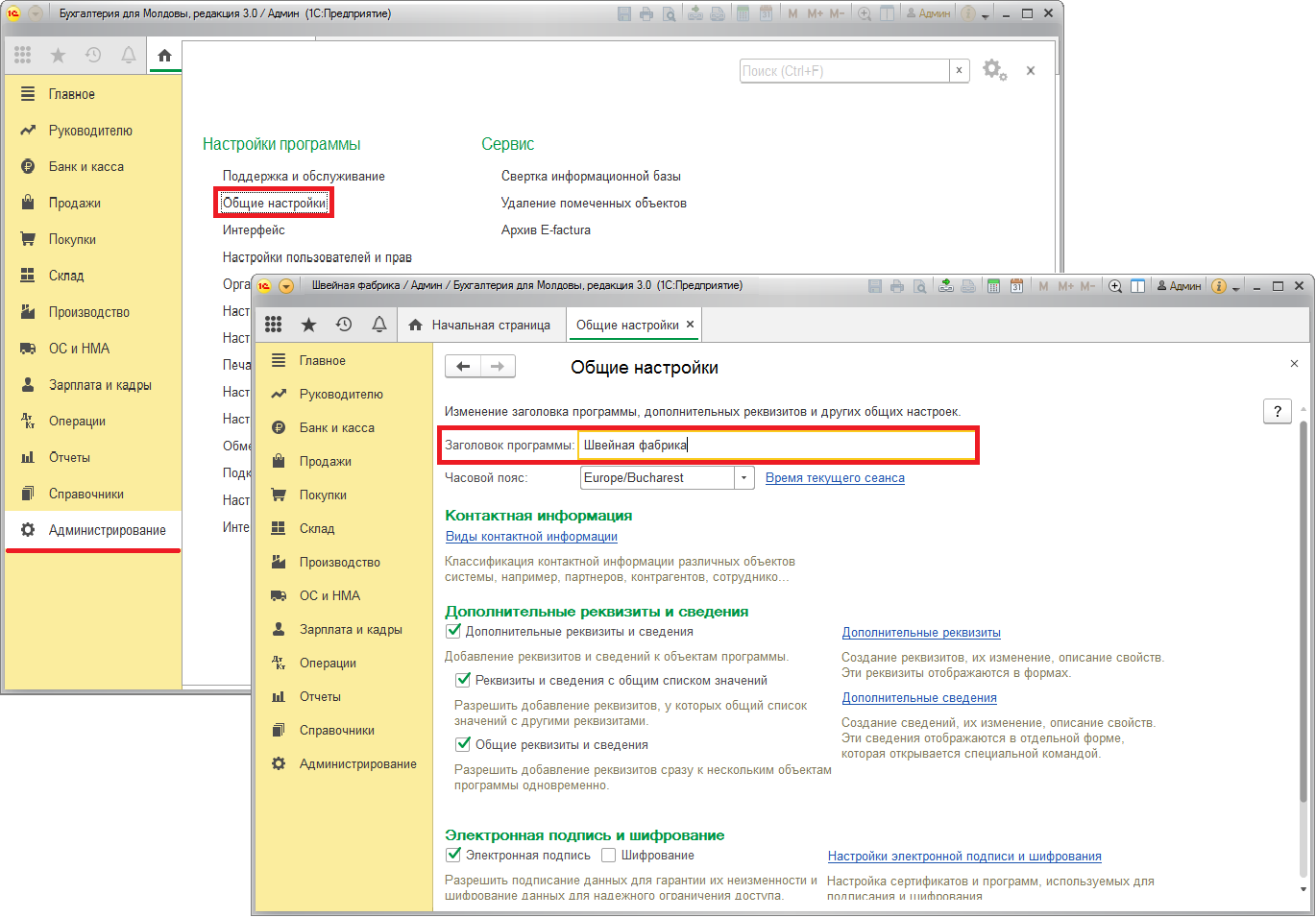This screenshot has width=1316, height=918.
Task: Click the calendar icon in title bar
Action: [x=1016, y=286]
